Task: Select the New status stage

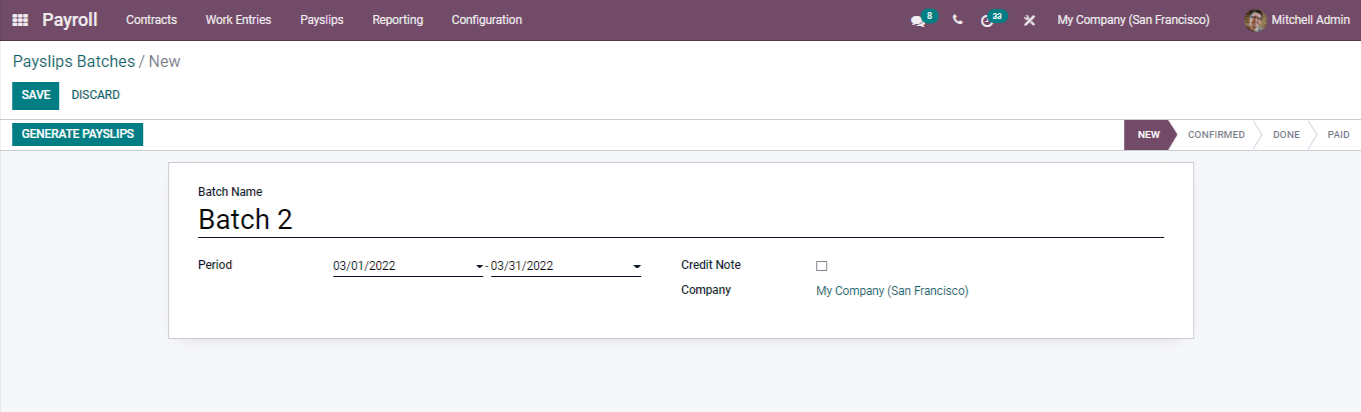Action: pyautogui.click(x=1148, y=135)
